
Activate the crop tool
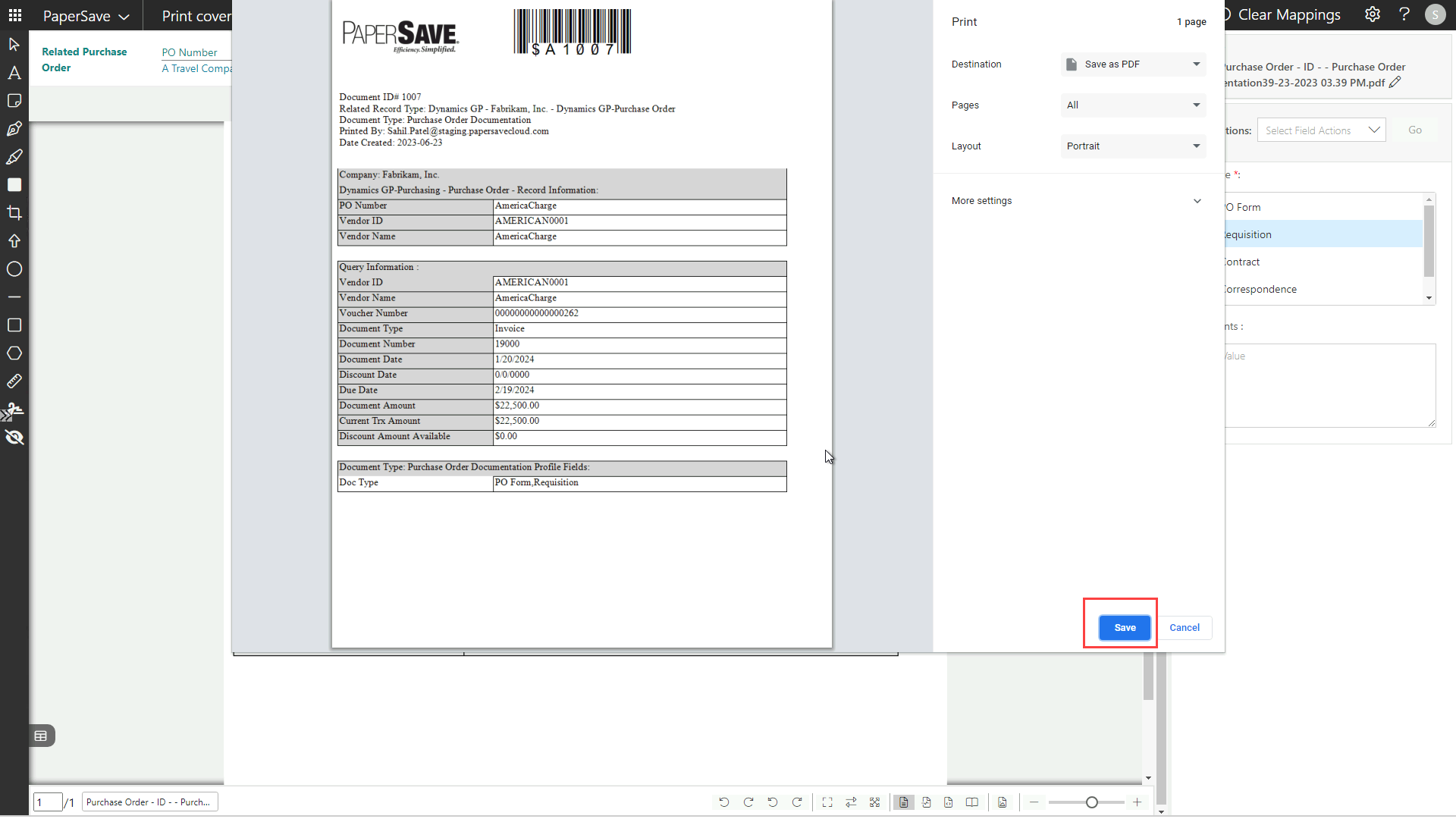tap(14, 213)
